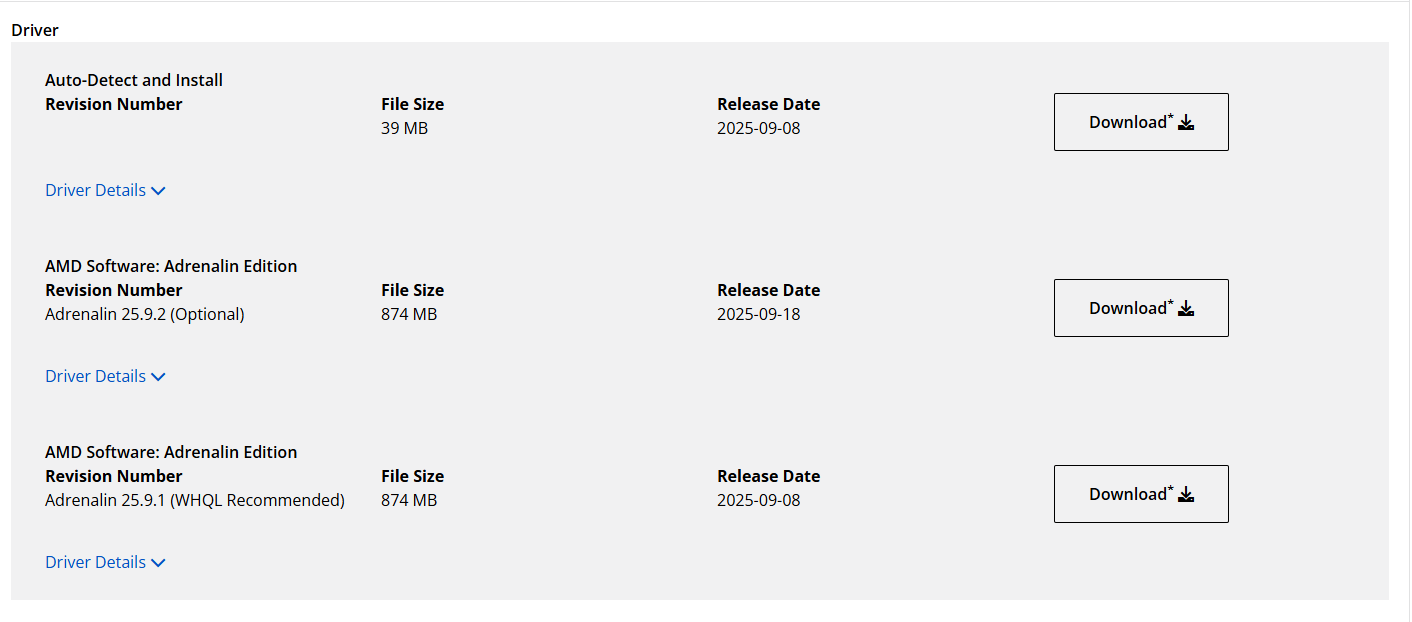1412x622 pixels.
Task: Click the Driver section heading
Action: coord(35,30)
